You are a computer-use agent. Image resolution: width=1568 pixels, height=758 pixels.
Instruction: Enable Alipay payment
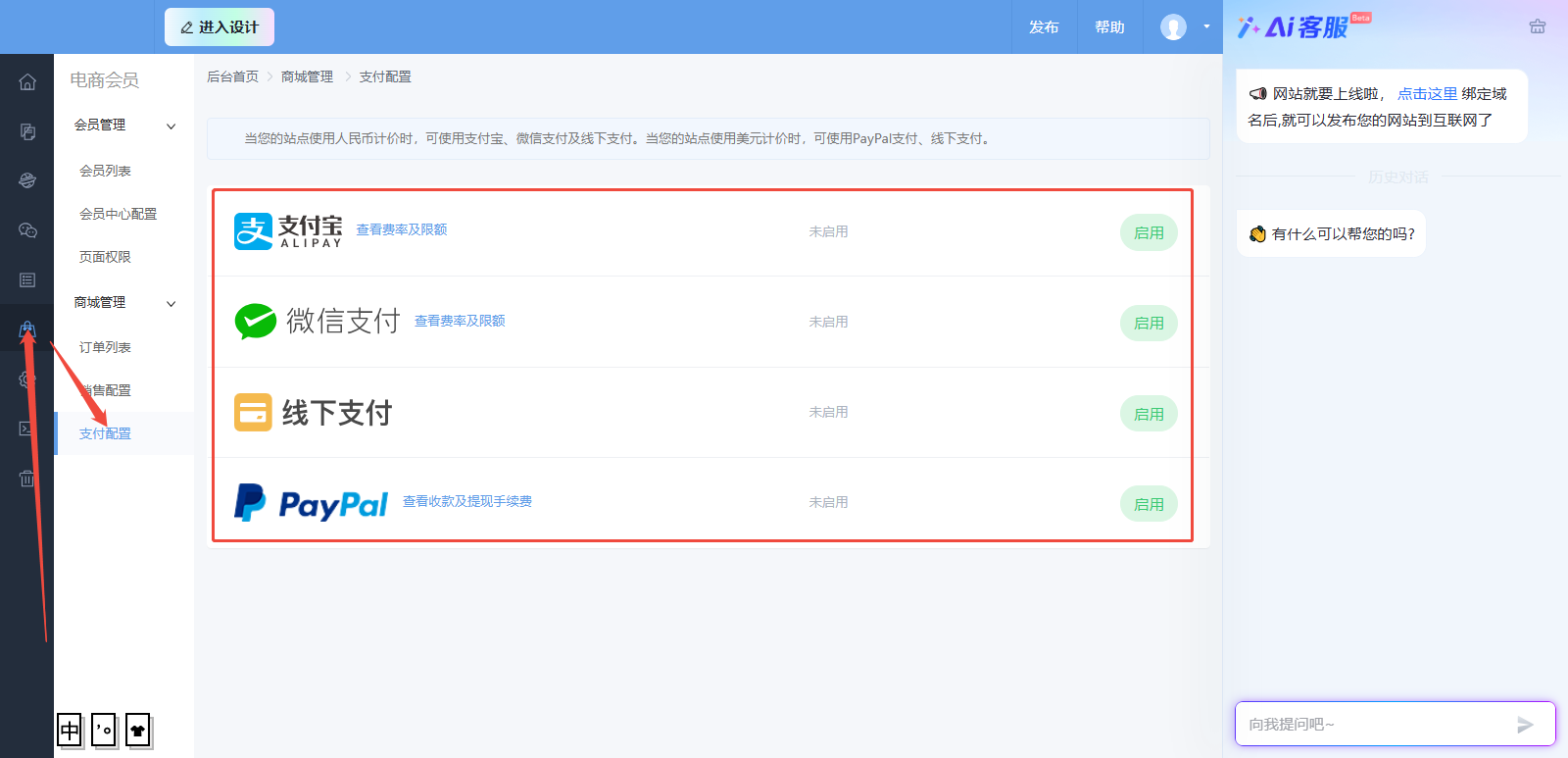click(x=1149, y=233)
